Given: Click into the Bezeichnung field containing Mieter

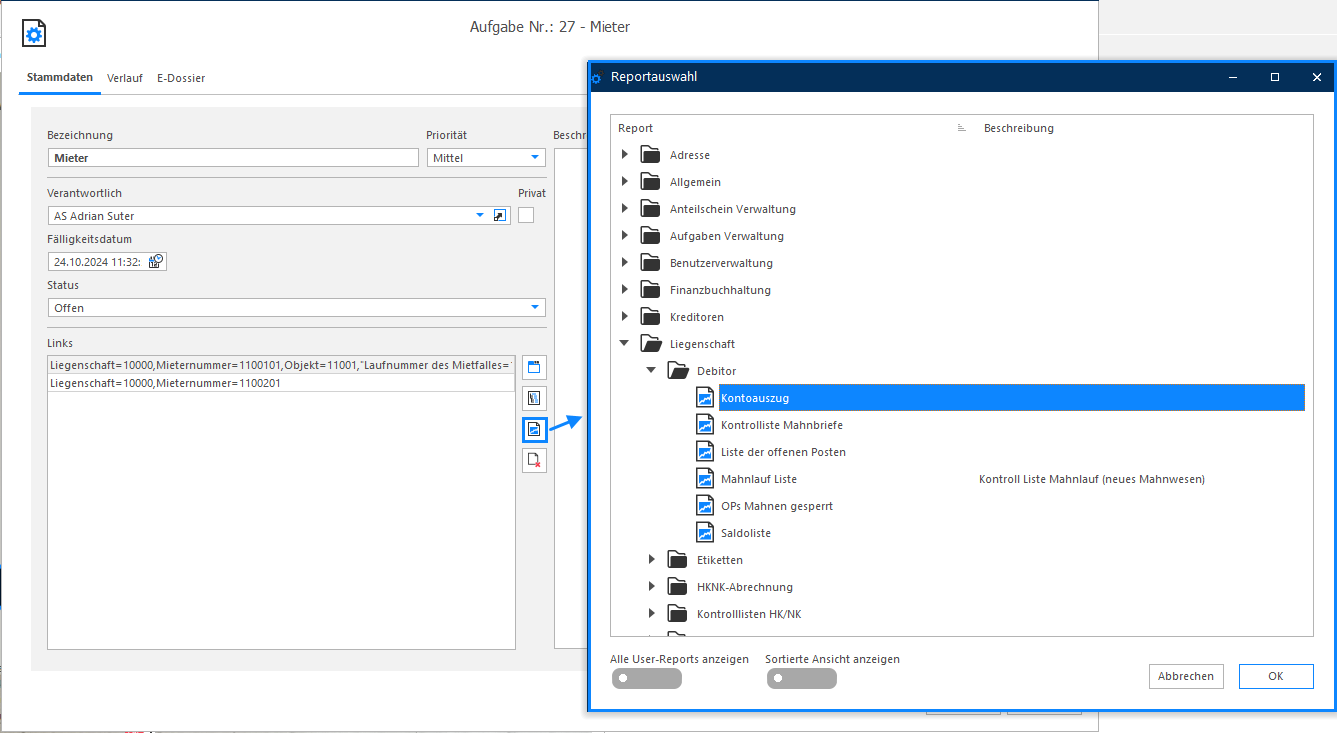Looking at the screenshot, I should (233, 158).
